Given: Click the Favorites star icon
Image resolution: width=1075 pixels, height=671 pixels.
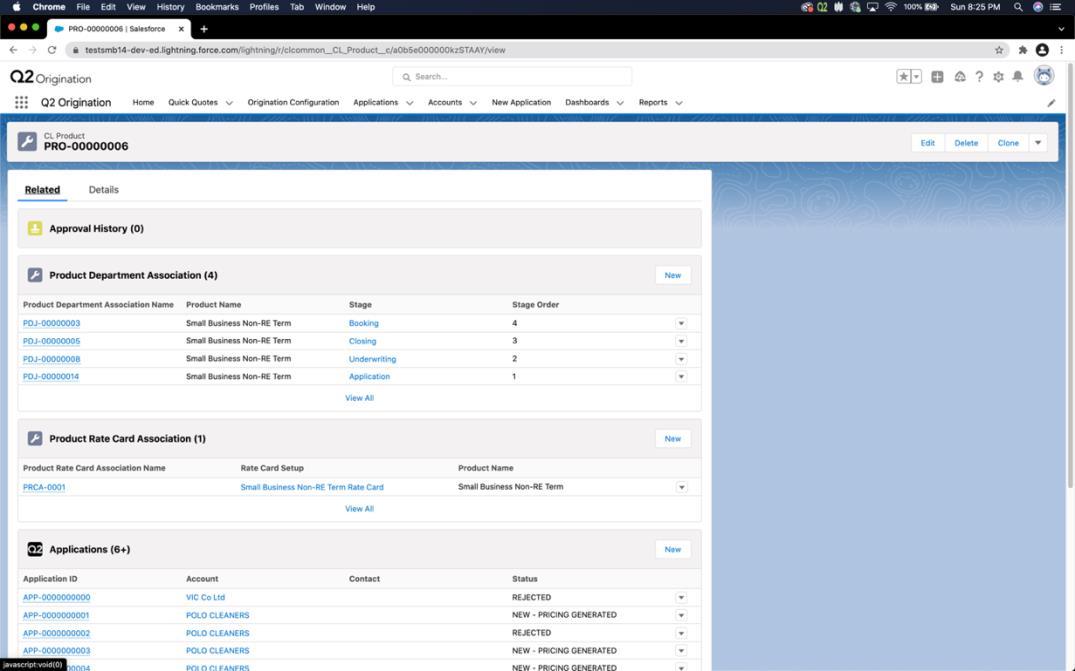Looking at the screenshot, I should [x=904, y=77].
